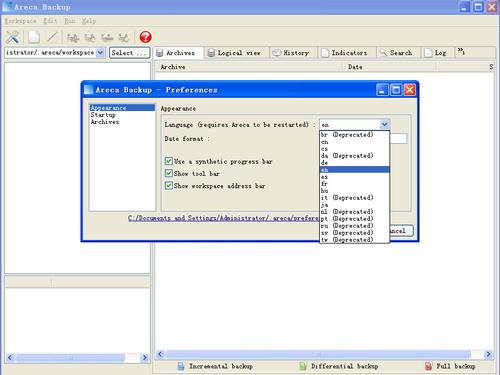The width and height of the screenshot is (500, 375).
Task: Click the Archive column header
Action: click(250, 67)
